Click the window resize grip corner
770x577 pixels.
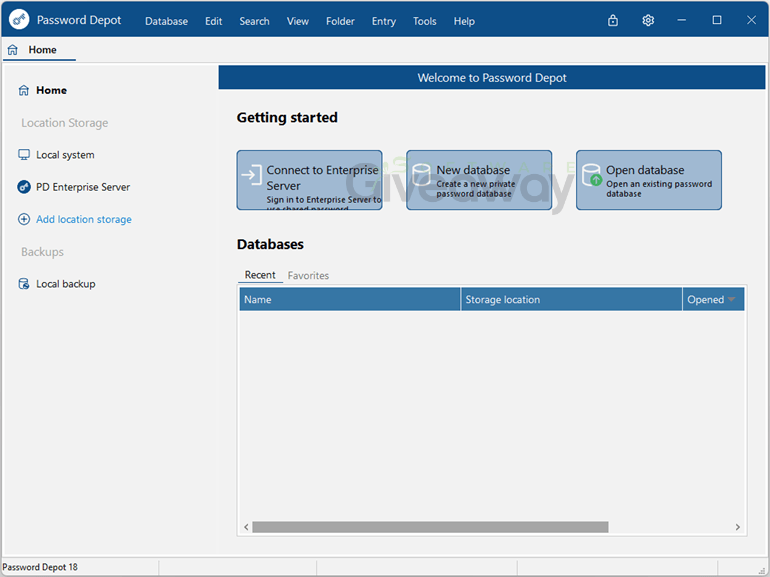pyautogui.click(x=762, y=569)
